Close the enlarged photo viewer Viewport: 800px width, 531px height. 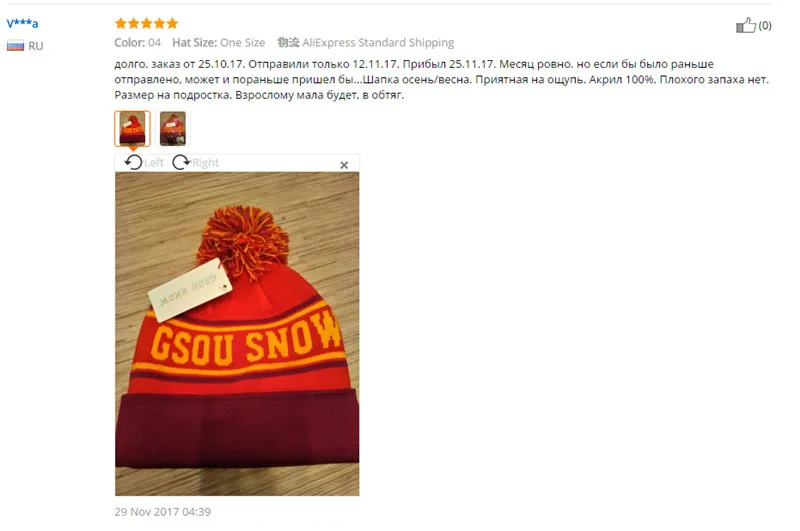pyautogui.click(x=344, y=165)
